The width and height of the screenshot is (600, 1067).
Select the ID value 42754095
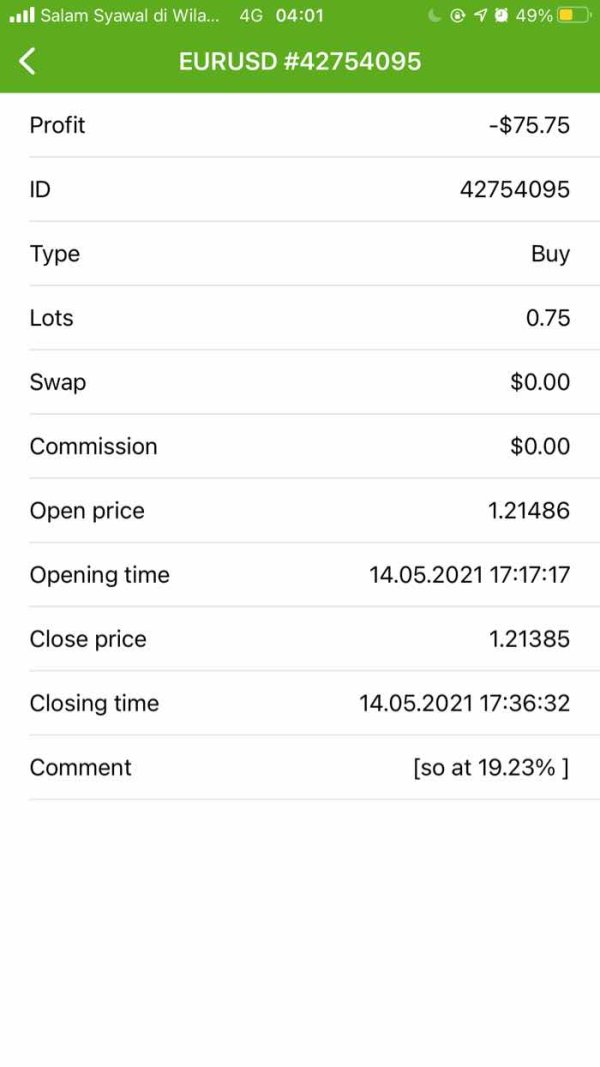[514, 190]
